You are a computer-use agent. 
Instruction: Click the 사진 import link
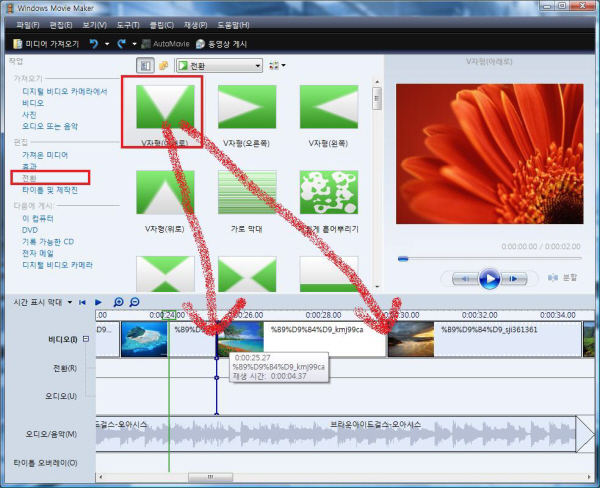29,114
